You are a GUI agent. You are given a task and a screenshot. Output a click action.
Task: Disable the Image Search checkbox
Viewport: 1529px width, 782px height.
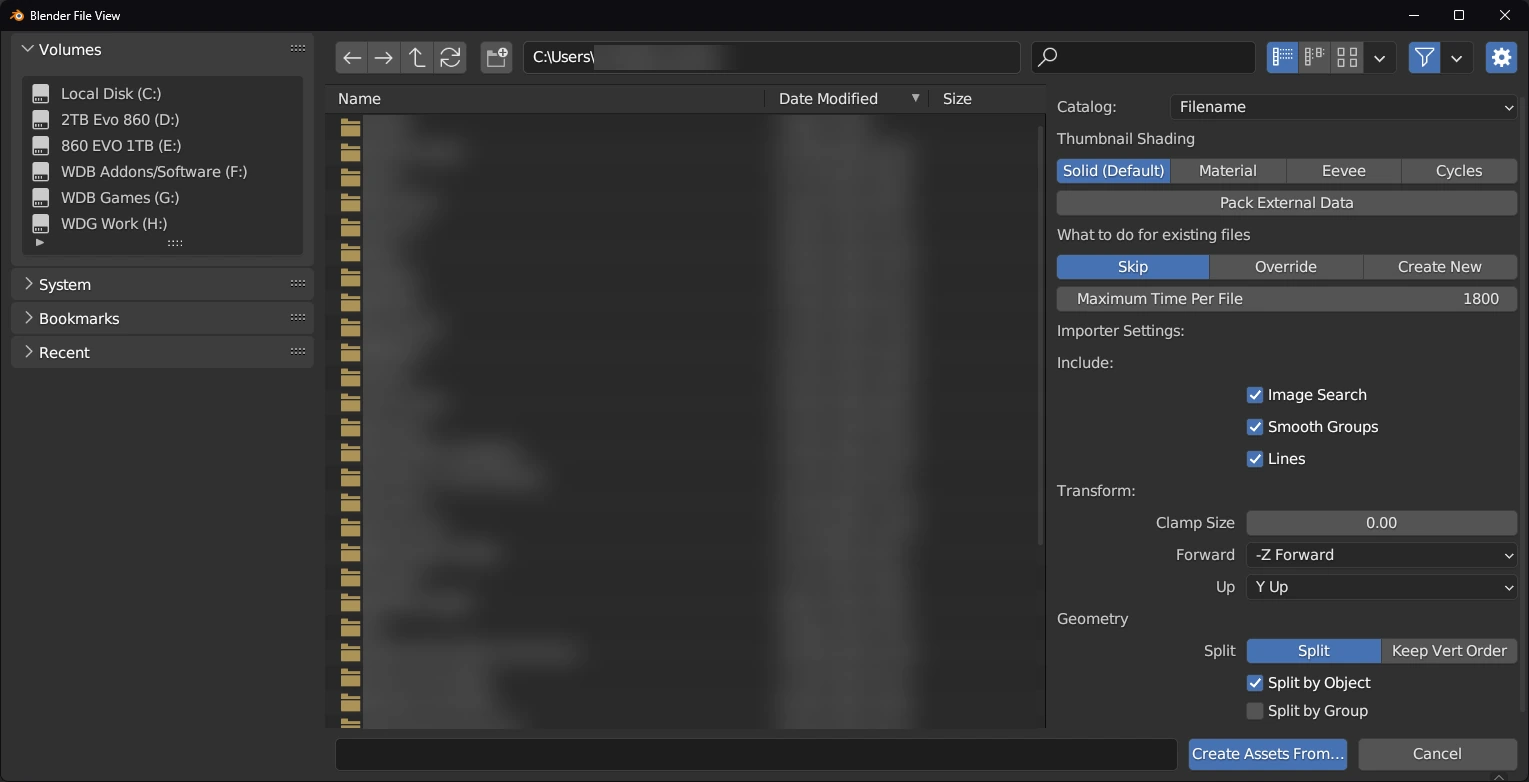[x=1255, y=395]
